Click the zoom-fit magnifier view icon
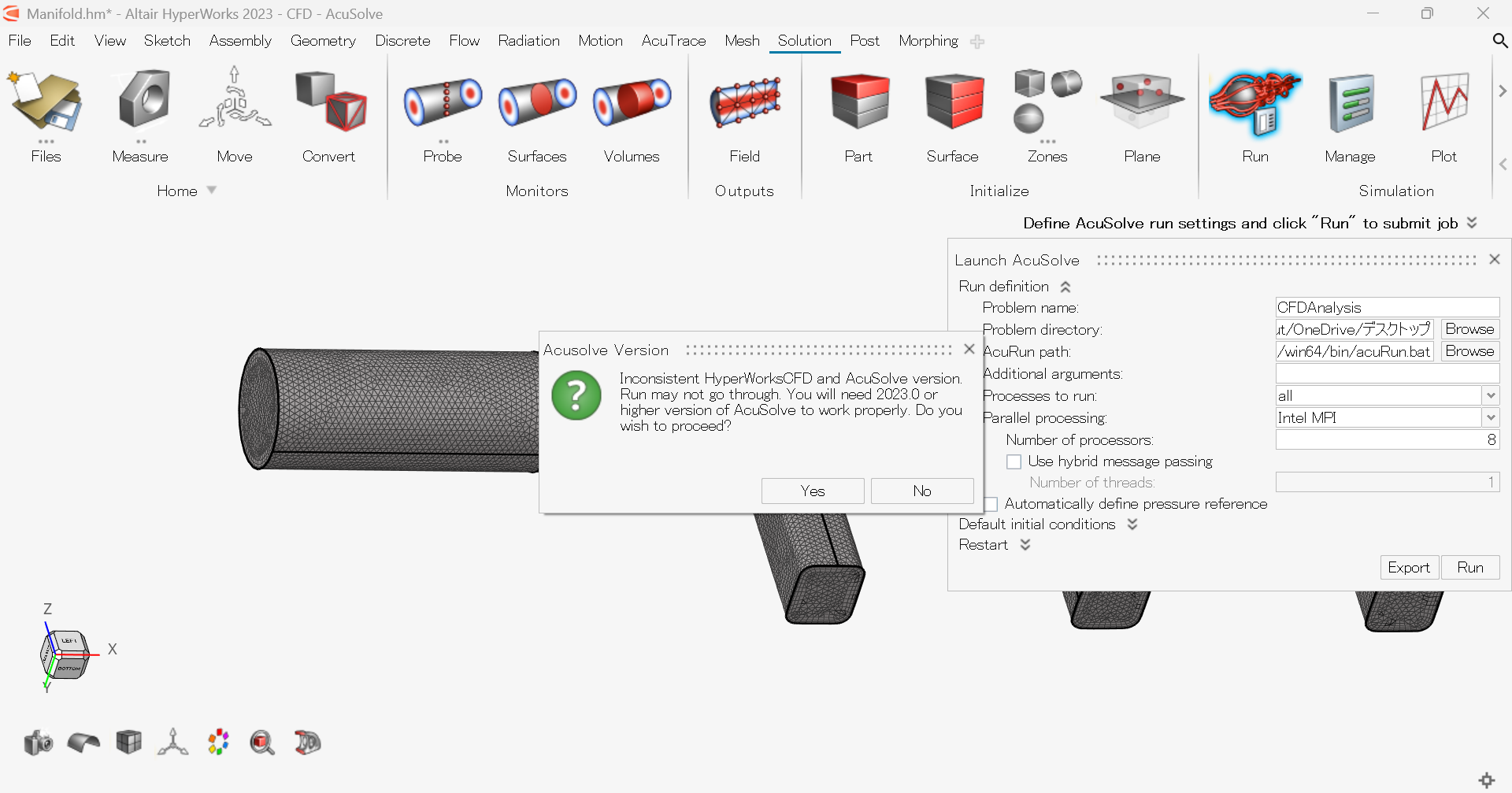This screenshot has height=793, width=1512. [x=262, y=743]
